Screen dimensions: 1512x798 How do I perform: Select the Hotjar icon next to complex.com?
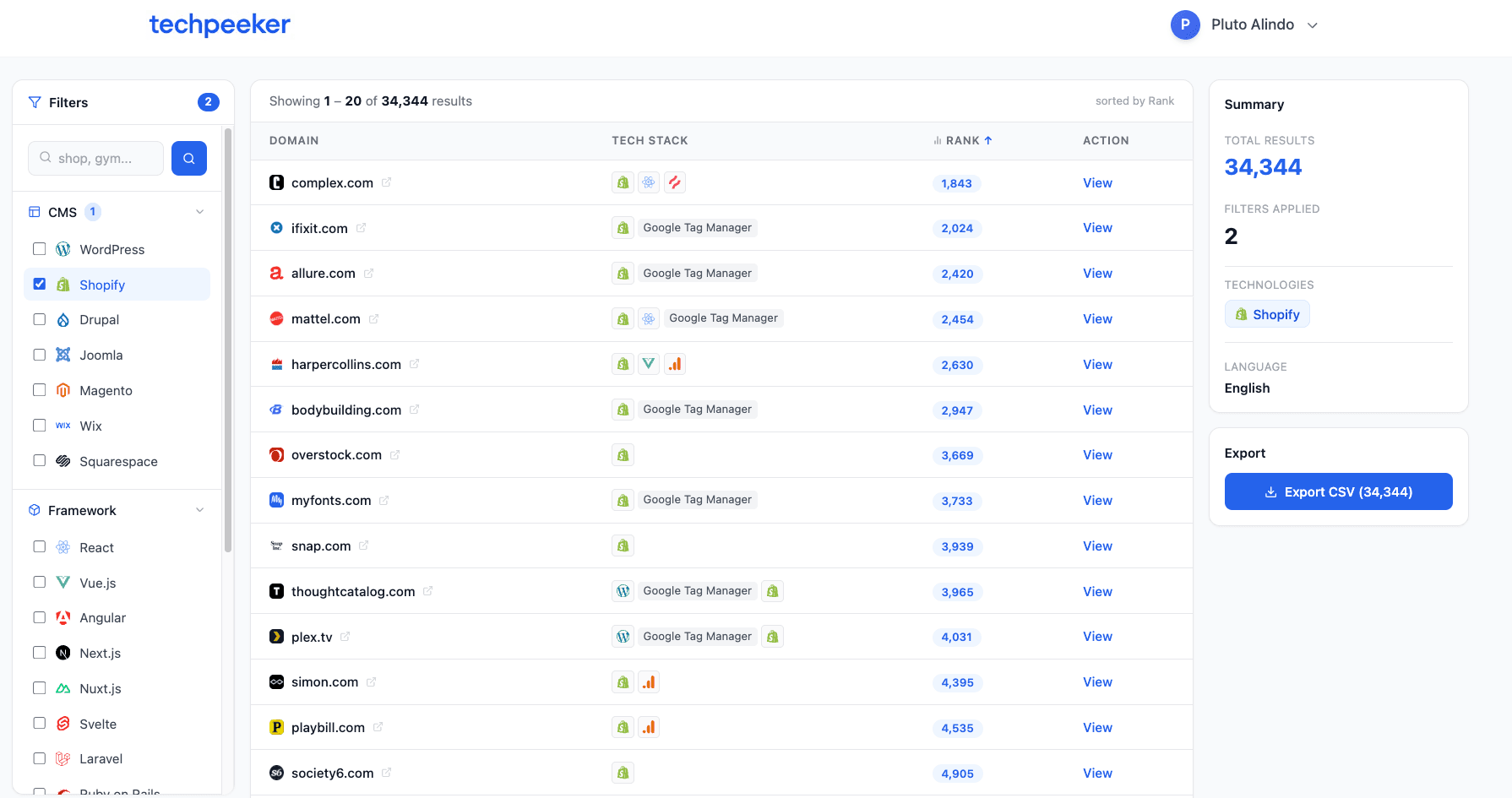pos(675,182)
